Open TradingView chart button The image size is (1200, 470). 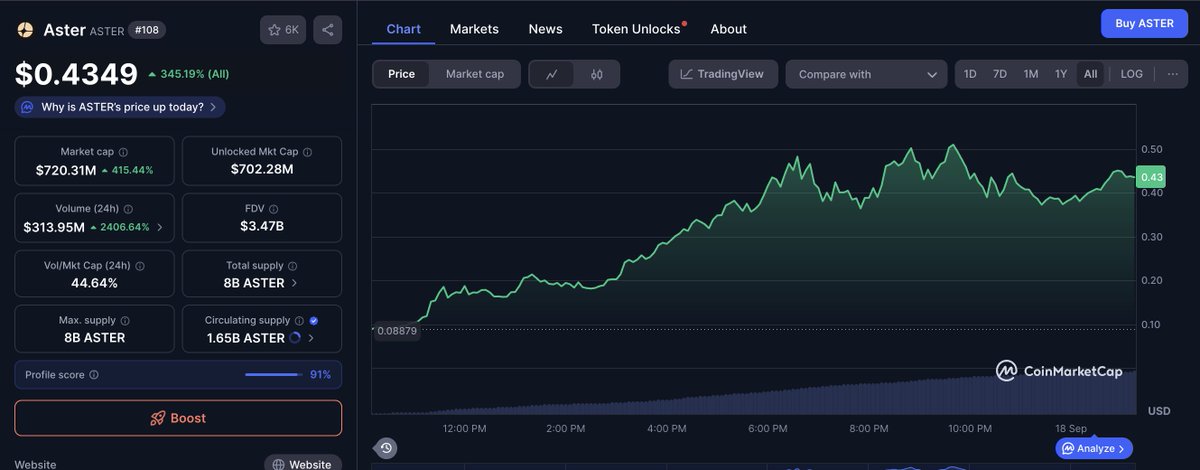[723, 74]
